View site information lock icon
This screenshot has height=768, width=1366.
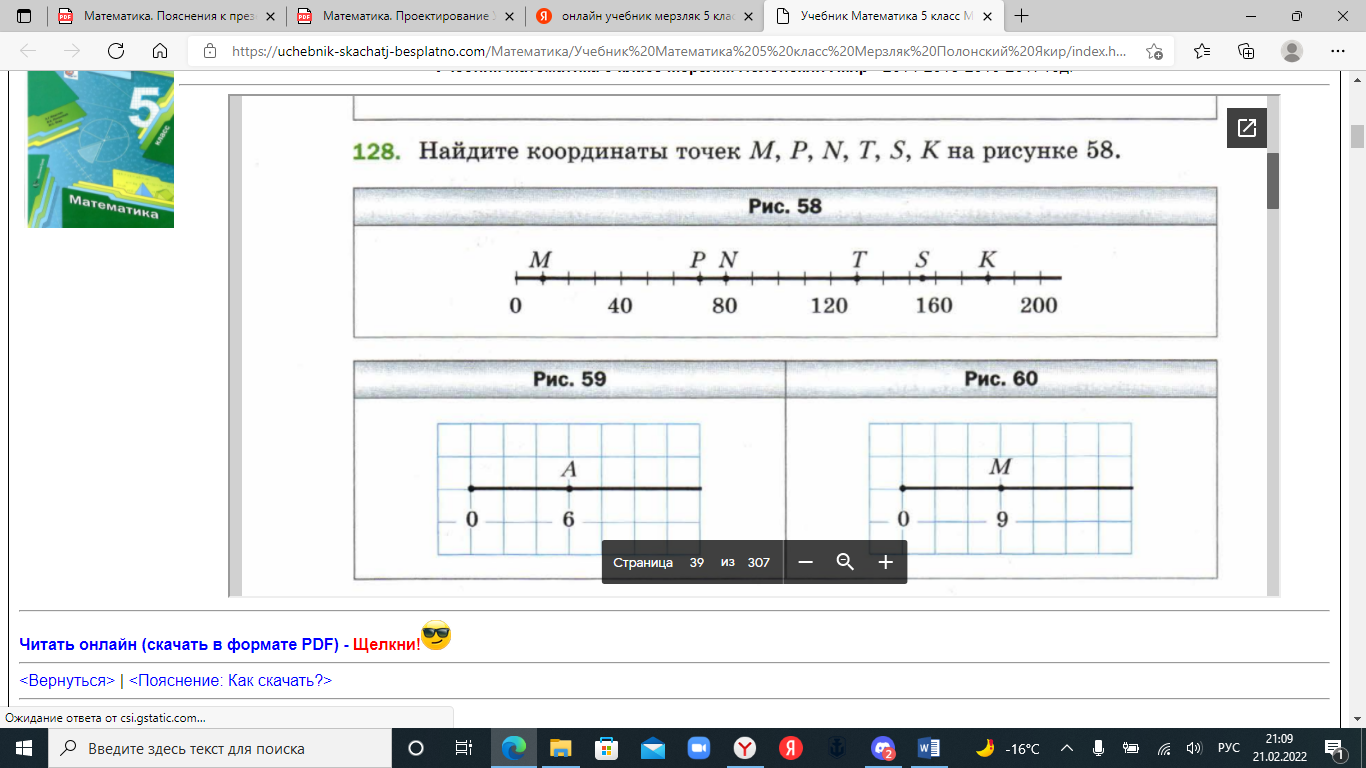pyautogui.click(x=209, y=52)
